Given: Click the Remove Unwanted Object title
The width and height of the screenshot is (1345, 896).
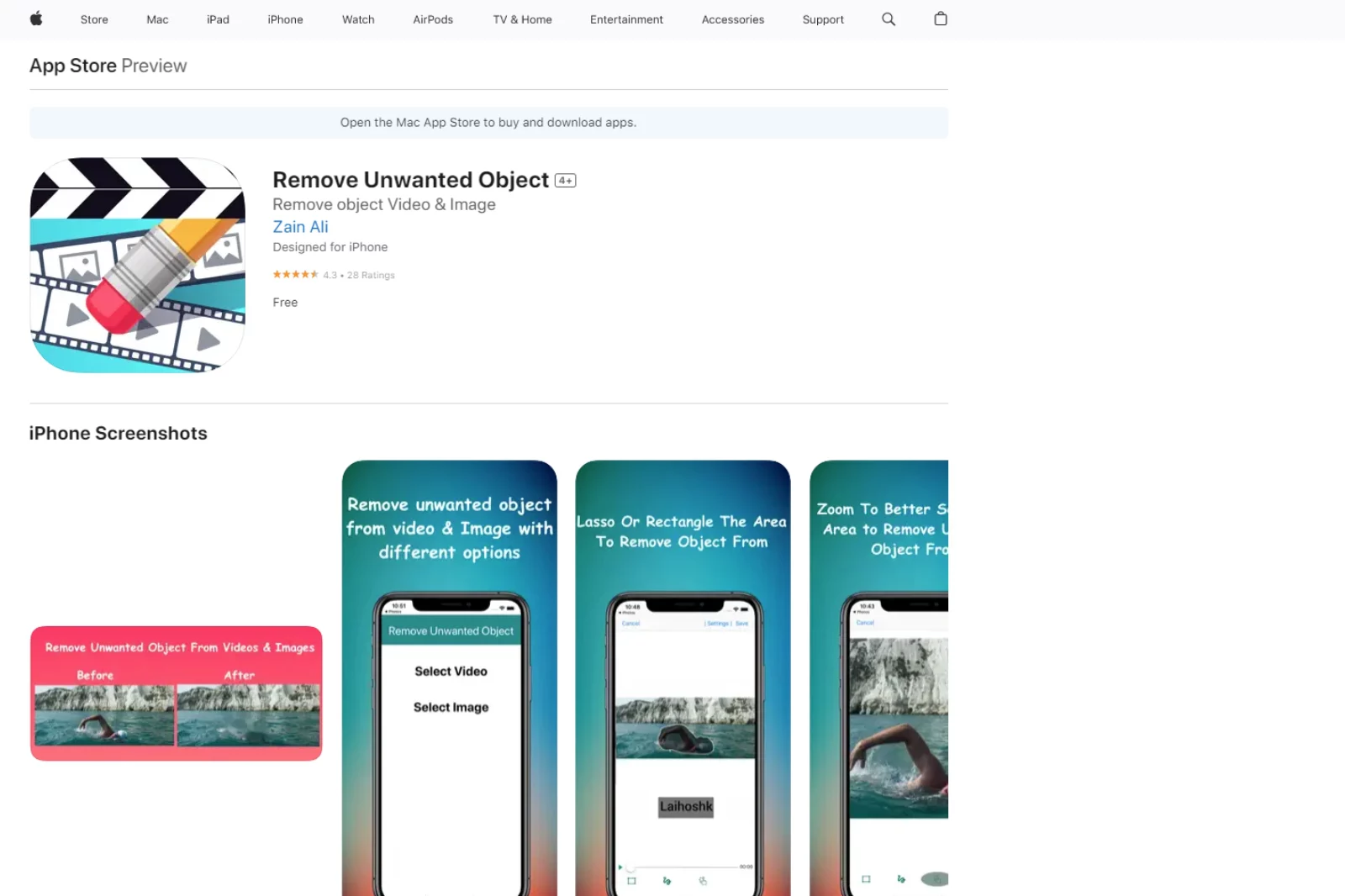Looking at the screenshot, I should point(411,180).
